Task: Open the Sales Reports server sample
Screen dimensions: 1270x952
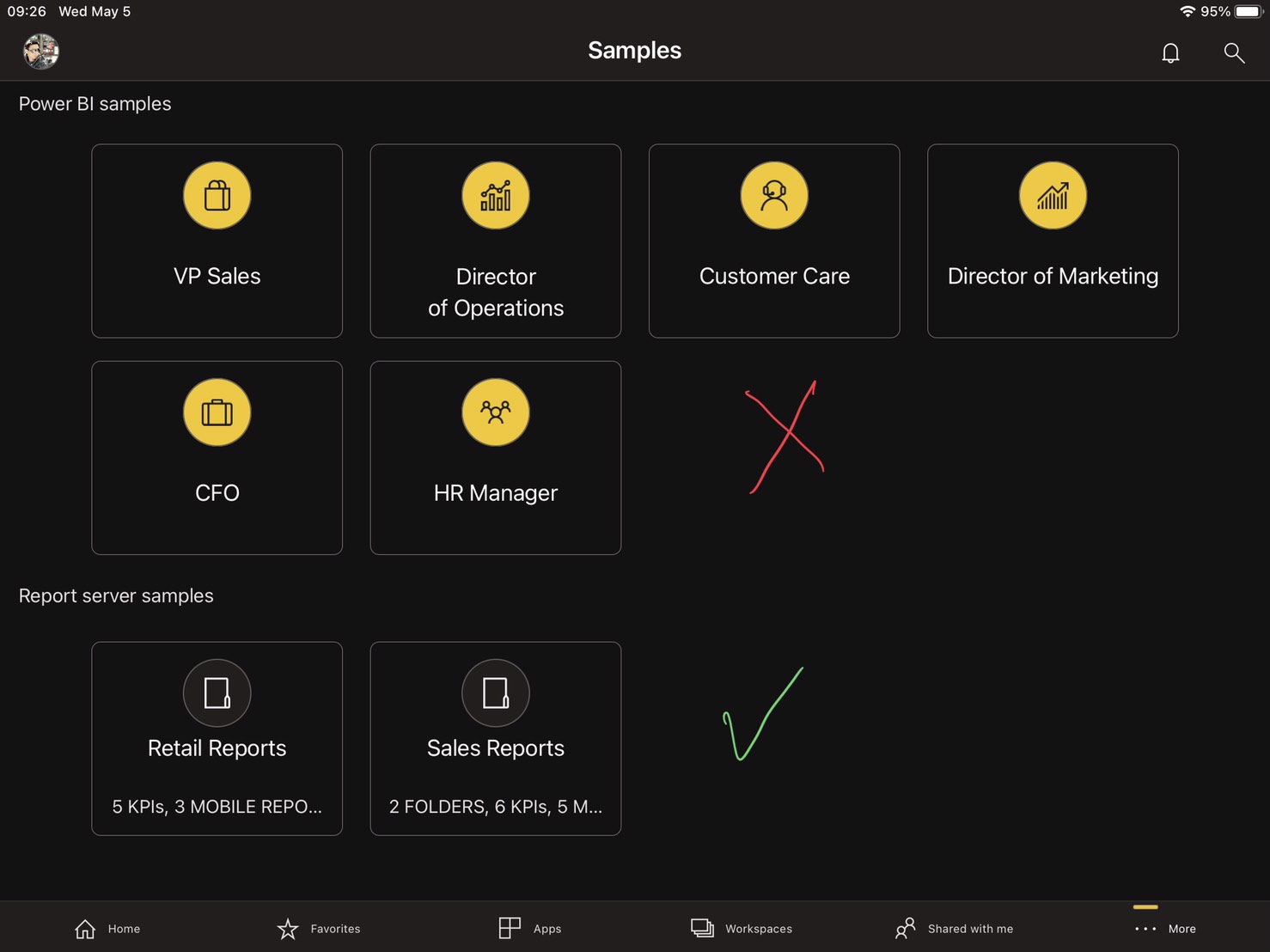Action: [x=496, y=739]
